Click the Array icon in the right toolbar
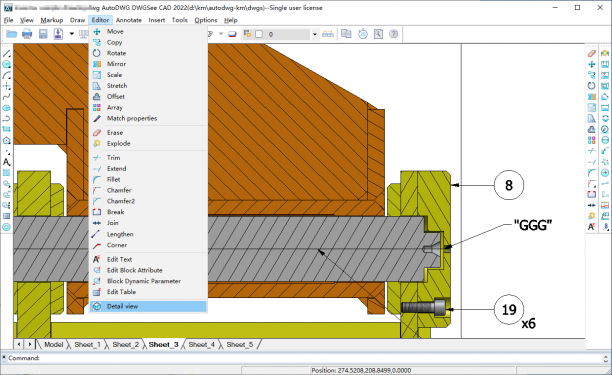The image size is (612, 375). click(x=592, y=140)
